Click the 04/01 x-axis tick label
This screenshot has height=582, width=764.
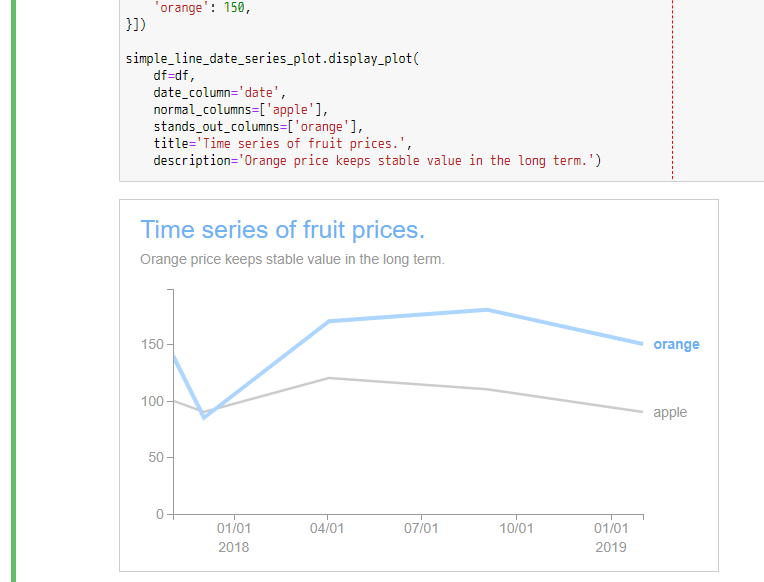[x=328, y=529]
